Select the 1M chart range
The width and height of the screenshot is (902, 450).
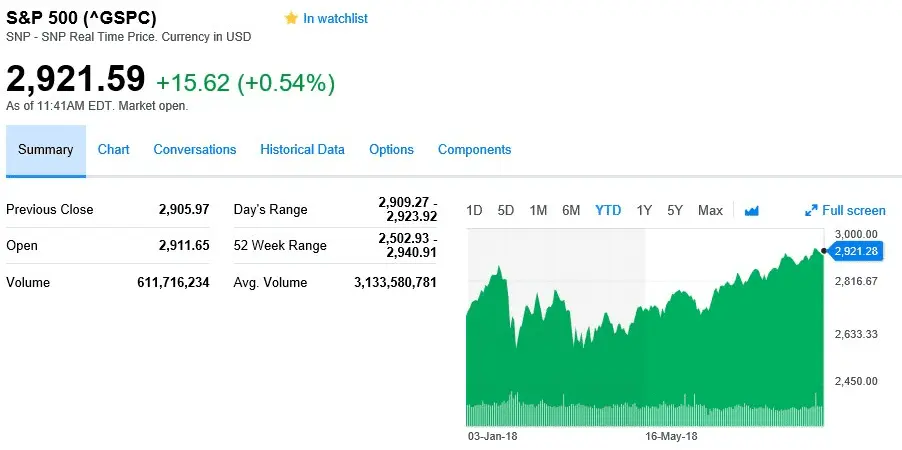538,210
